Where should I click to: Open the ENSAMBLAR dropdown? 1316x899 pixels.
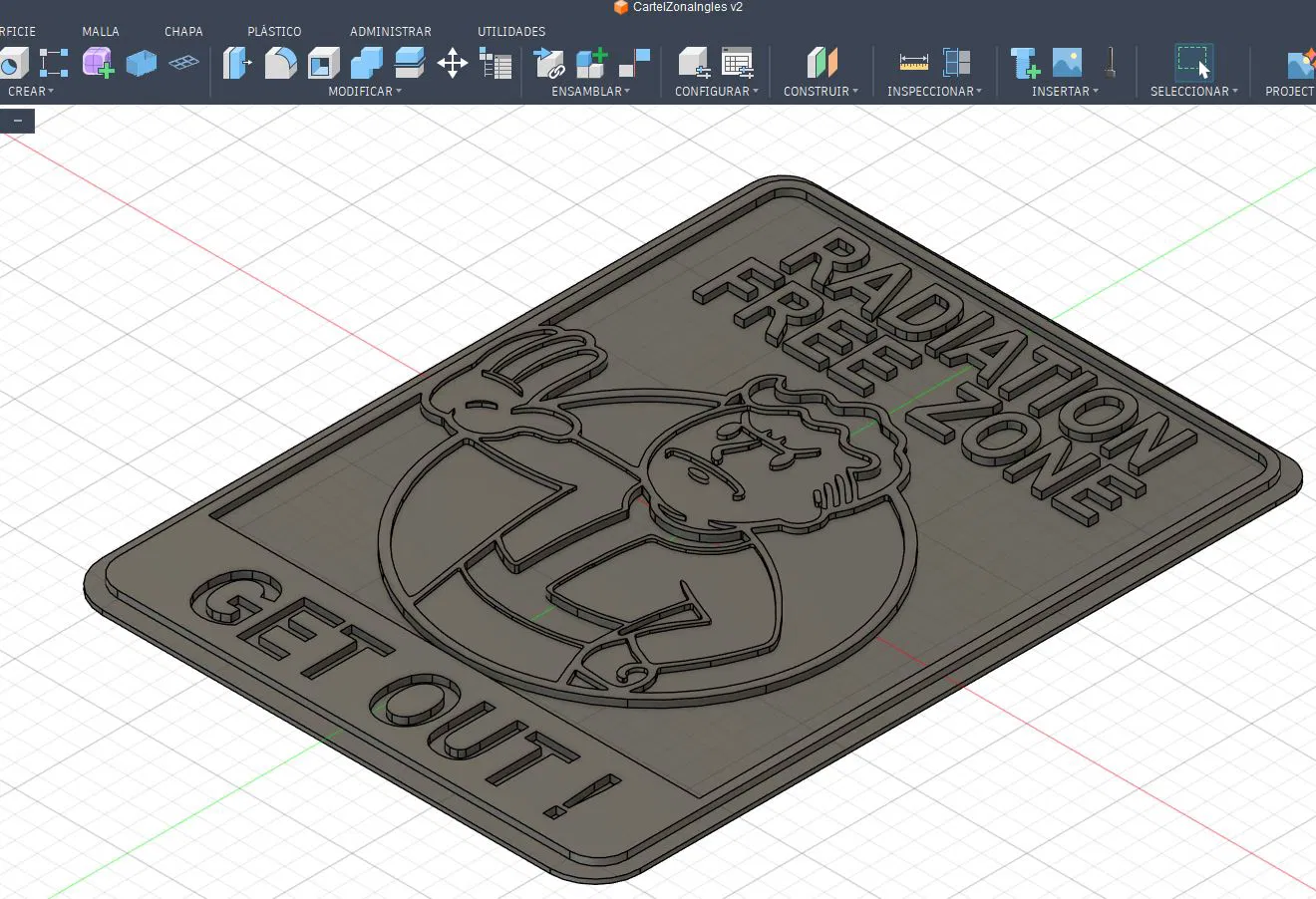click(591, 91)
